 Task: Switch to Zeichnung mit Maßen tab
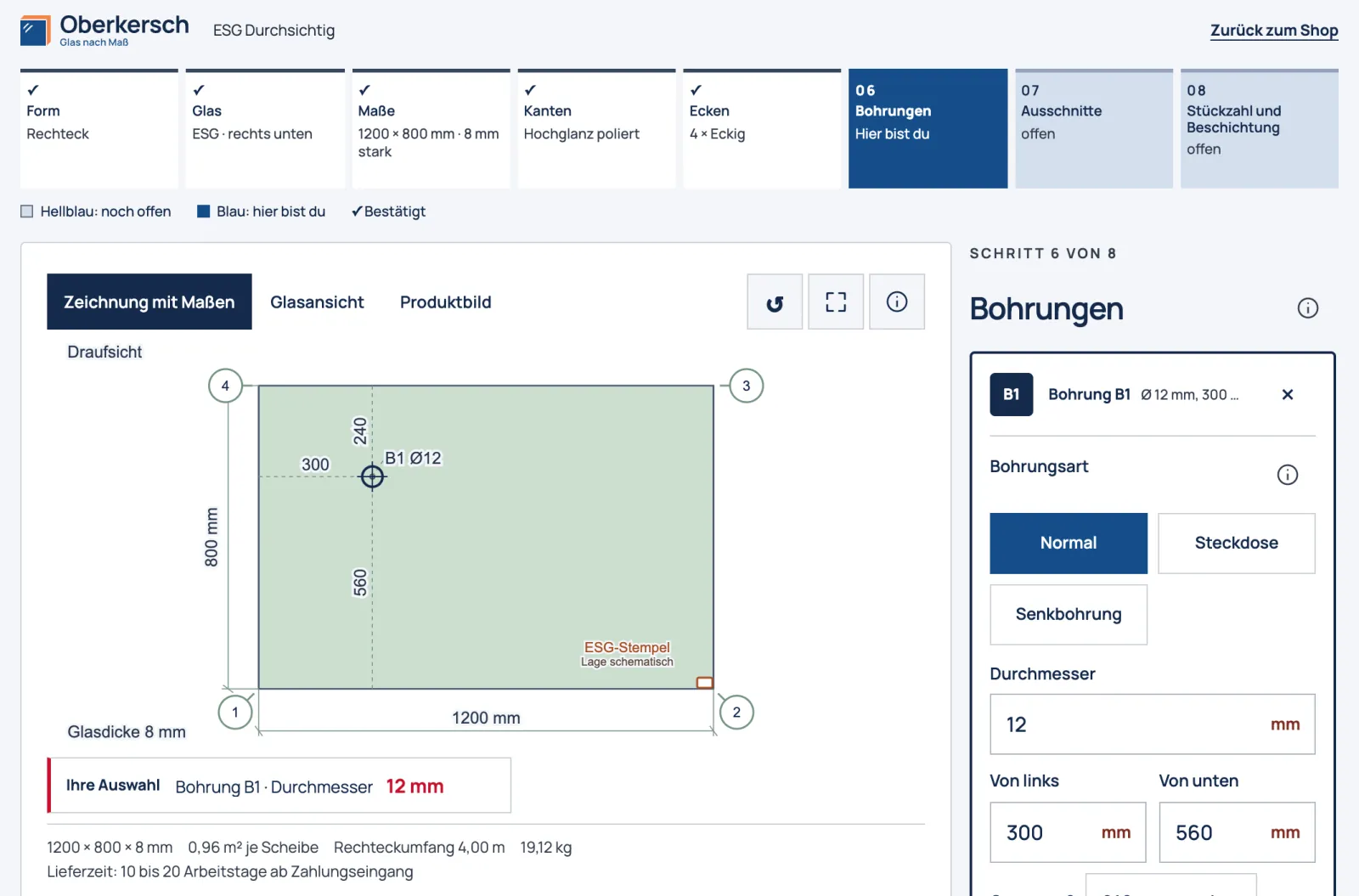pyautogui.click(x=149, y=301)
